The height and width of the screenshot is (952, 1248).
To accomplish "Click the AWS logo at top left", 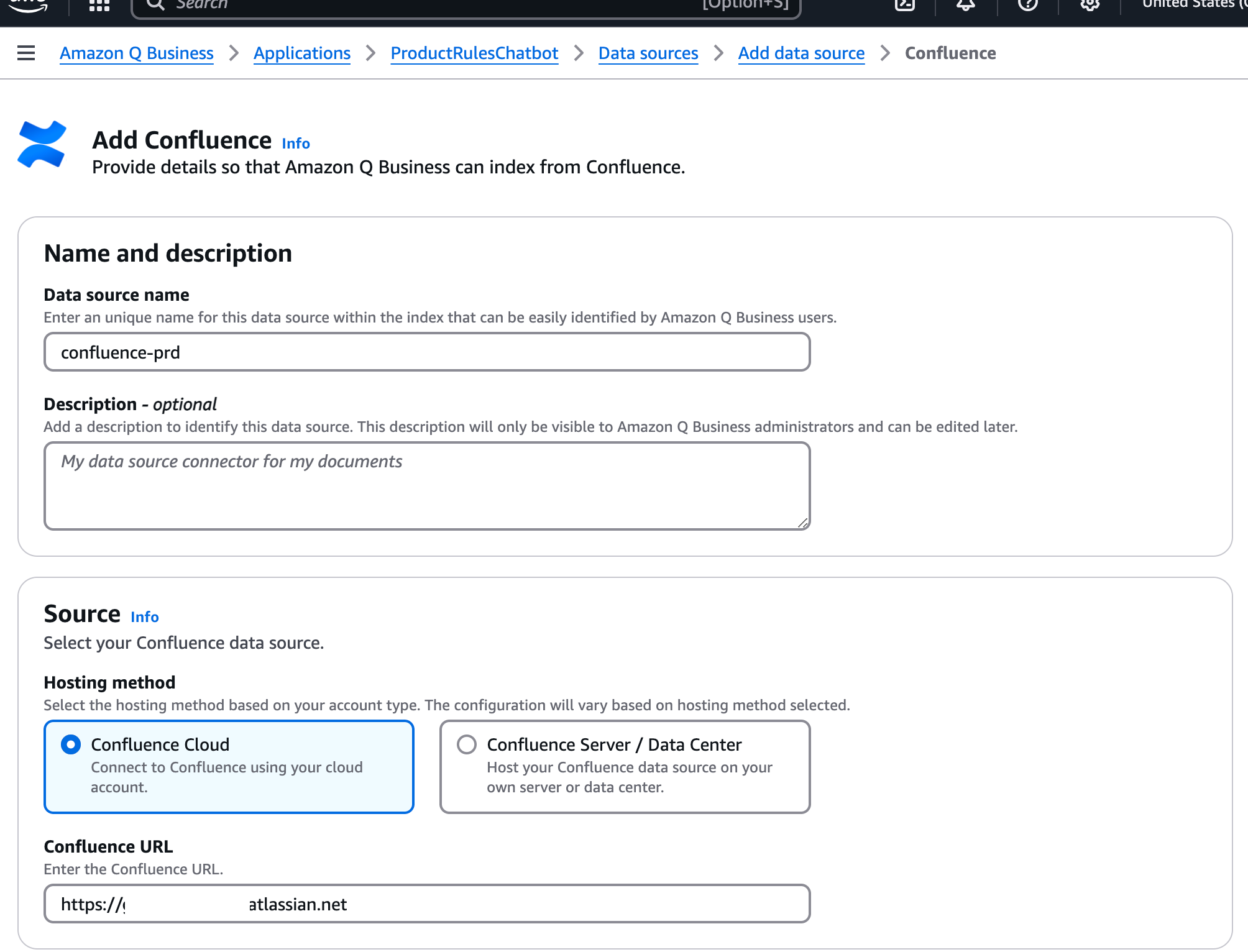I will pyautogui.click(x=29, y=5).
